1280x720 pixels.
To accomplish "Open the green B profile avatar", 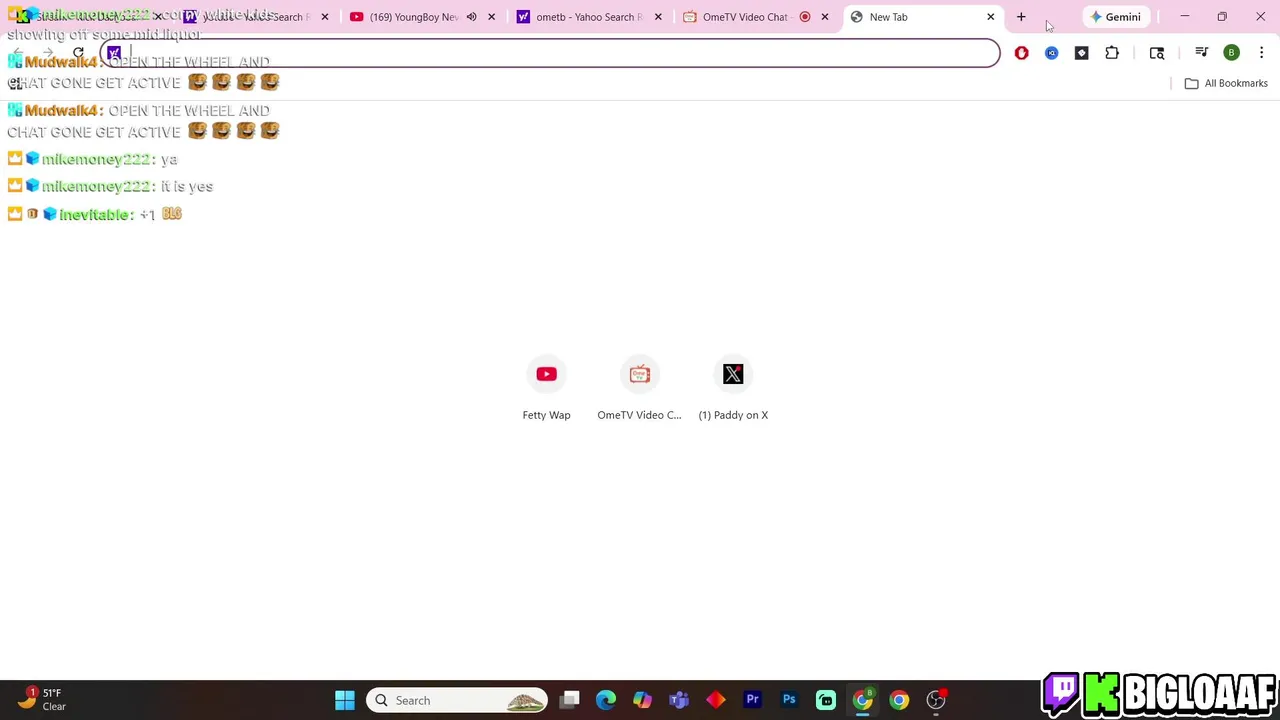I will click(1231, 53).
